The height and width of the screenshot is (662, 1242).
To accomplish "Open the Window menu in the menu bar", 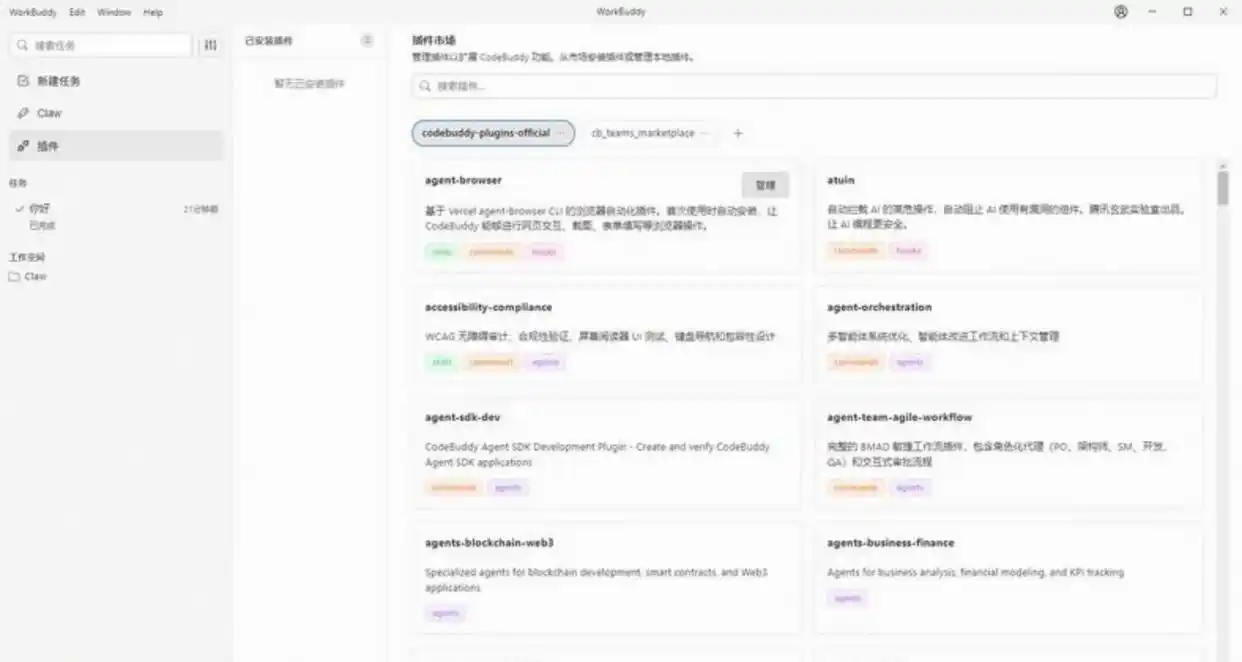I will point(113,12).
